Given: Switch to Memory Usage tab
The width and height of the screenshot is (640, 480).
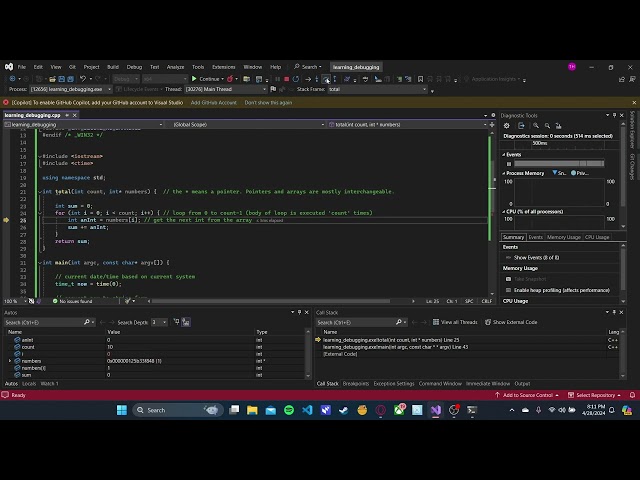Looking at the screenshot, I should click(x=563, y=237).
